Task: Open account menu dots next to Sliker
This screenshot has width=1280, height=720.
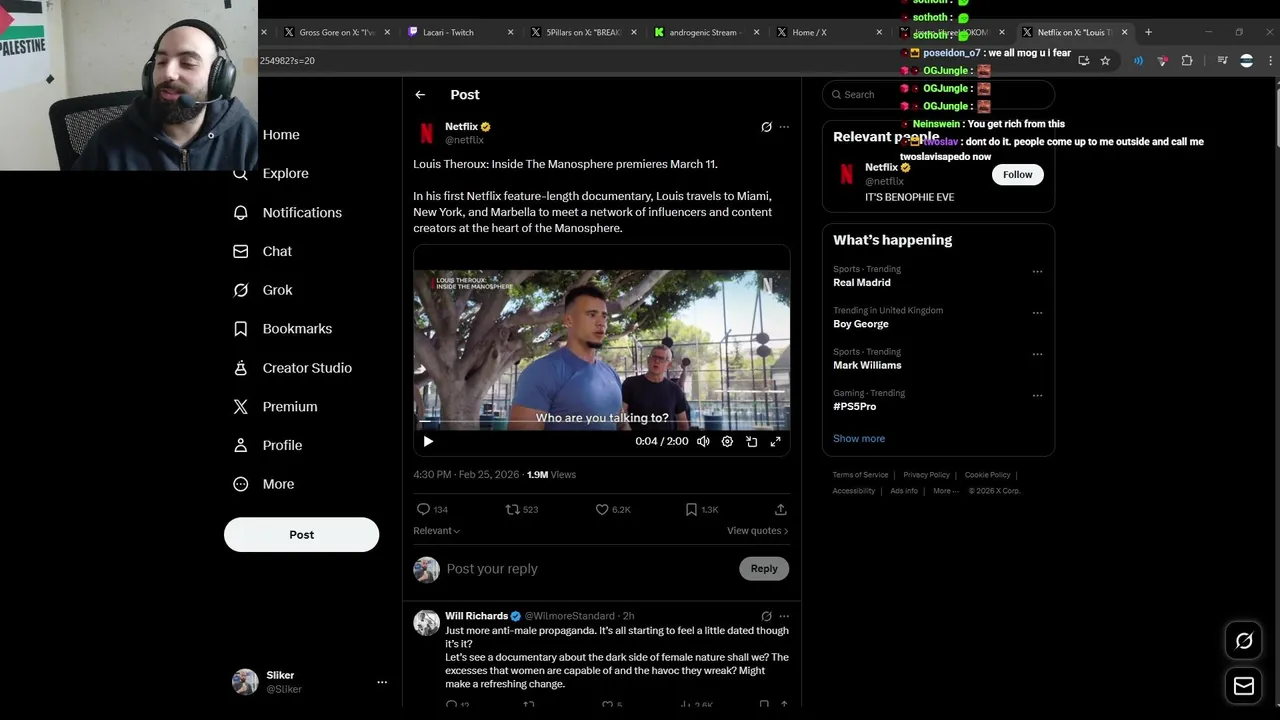Action: (x=382, y=682)
